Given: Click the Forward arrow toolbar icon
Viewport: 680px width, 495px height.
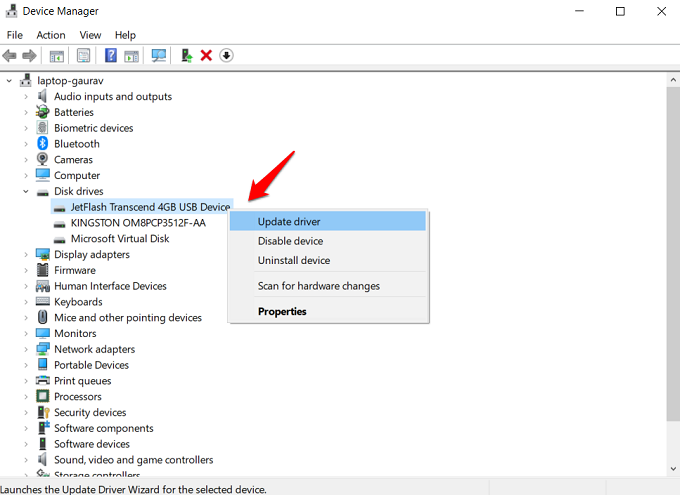Looking at the screenshot, I should point(29,56).
